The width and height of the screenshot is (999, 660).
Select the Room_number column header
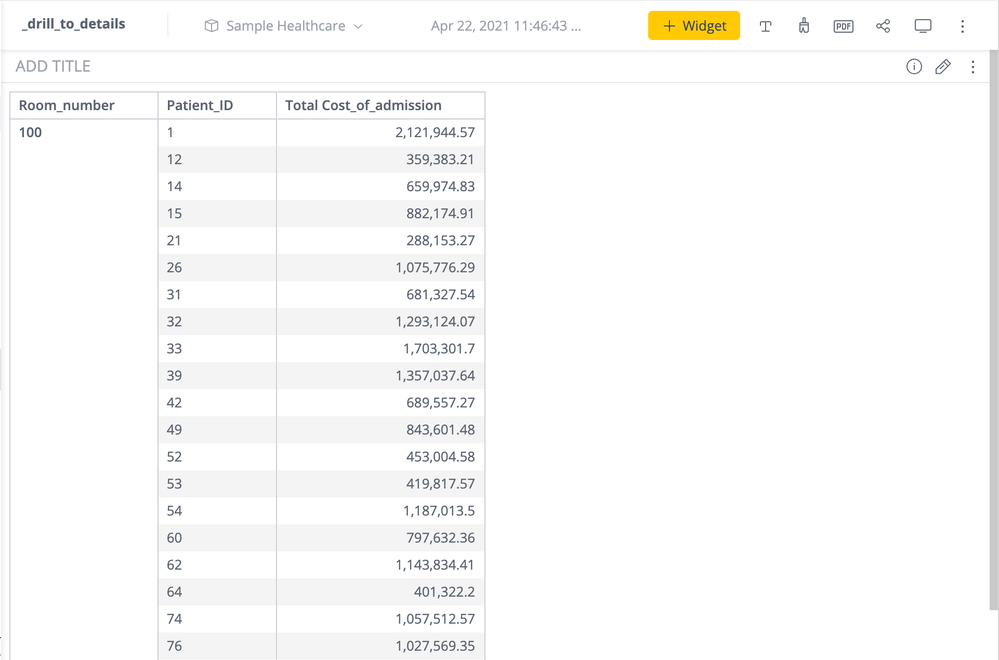pos(67,105)
